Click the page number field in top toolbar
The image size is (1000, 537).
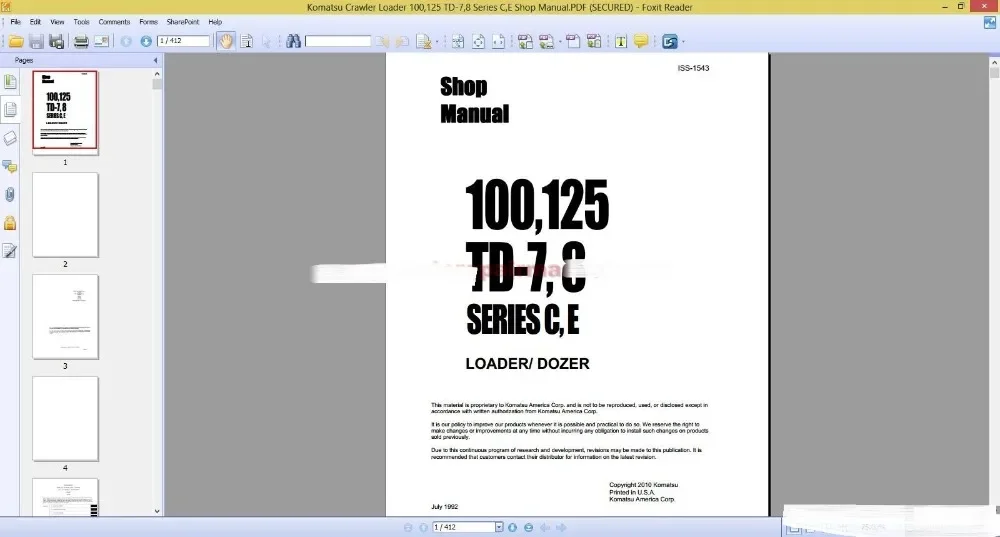click(184, 41)
